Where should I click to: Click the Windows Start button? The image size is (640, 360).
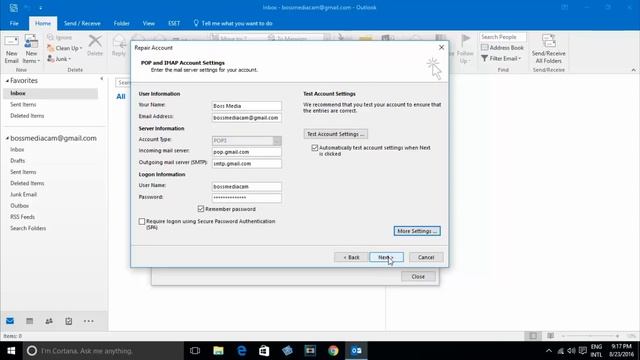pyautogui.click(x=11, y=351)
